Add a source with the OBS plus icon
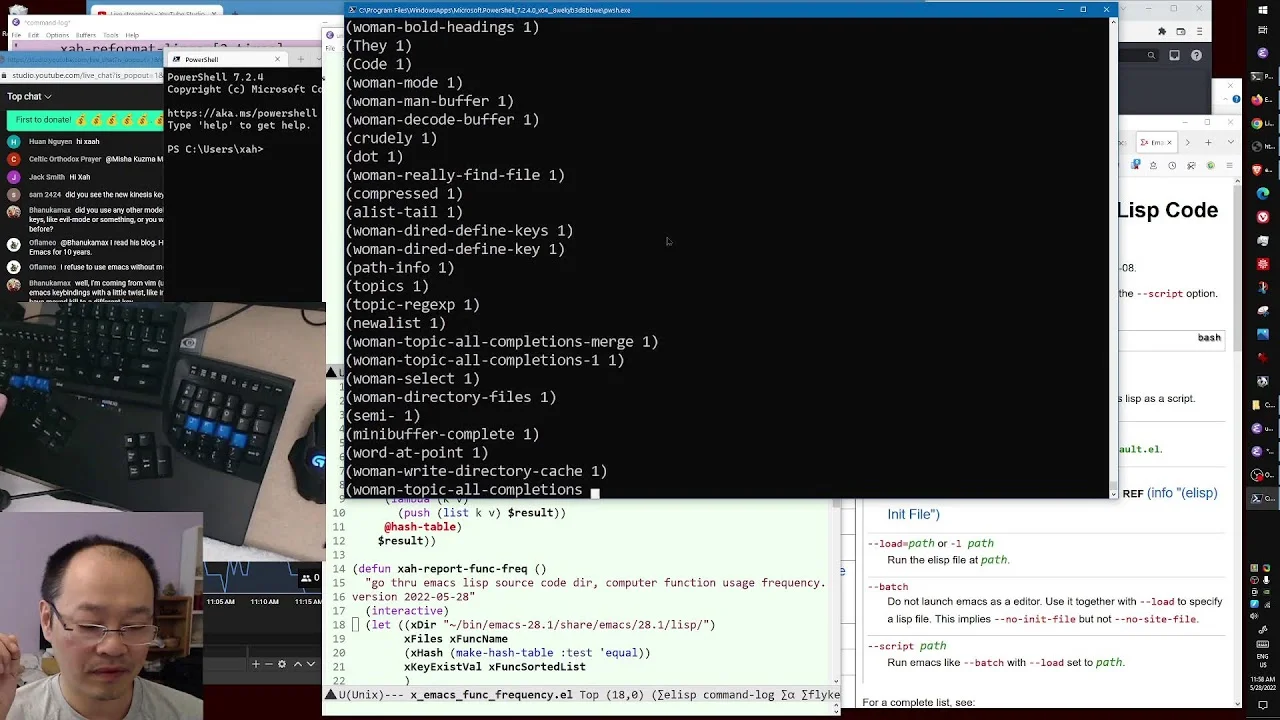Image resolution: width=1280 pixels, height=720 pixels. pyautogui.click(x=256, y=664)
